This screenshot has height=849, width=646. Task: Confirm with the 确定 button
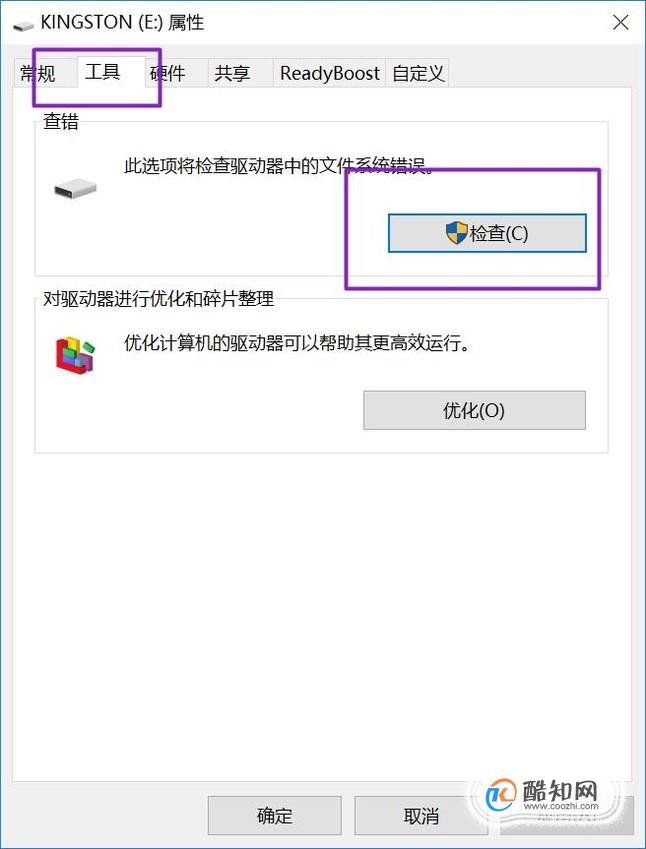[275, 815]
